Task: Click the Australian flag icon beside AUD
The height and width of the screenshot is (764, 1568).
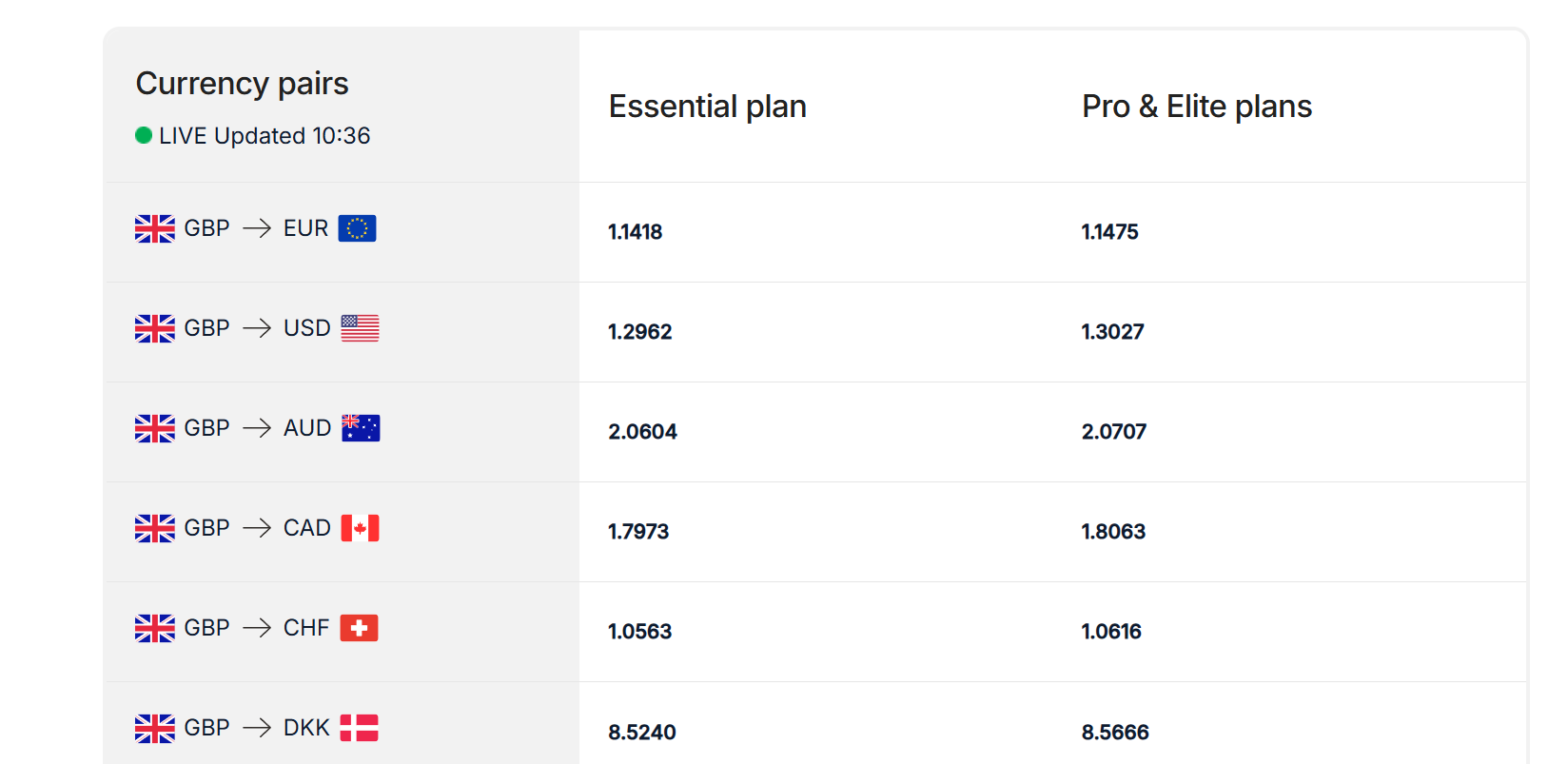Action: (361, 428)
